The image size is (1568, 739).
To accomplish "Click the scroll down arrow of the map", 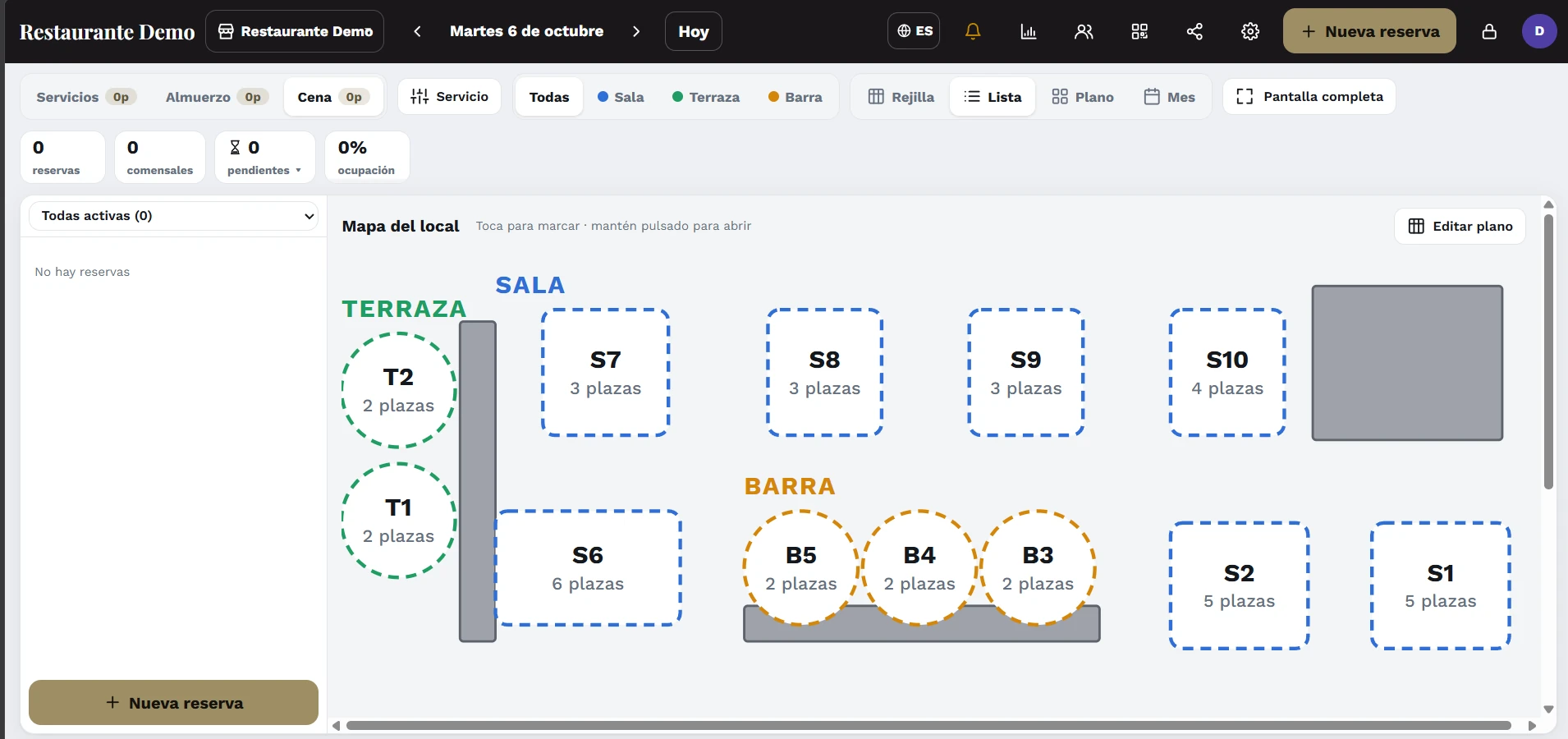I will click(x=1548, y=709).
